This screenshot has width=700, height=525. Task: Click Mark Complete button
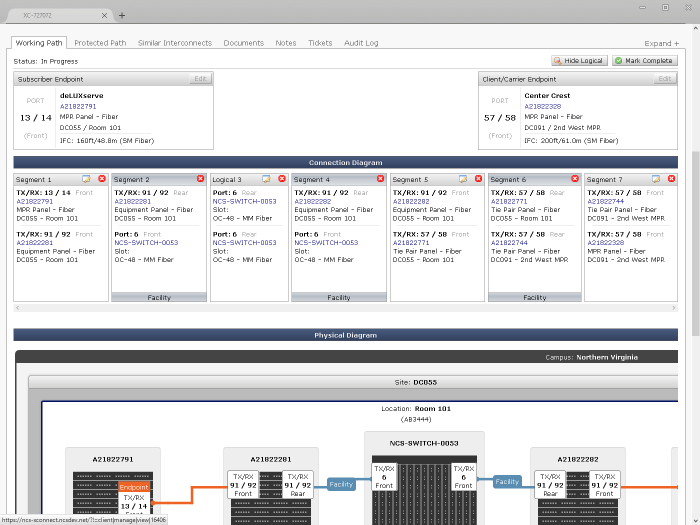[x=644, y=61]
